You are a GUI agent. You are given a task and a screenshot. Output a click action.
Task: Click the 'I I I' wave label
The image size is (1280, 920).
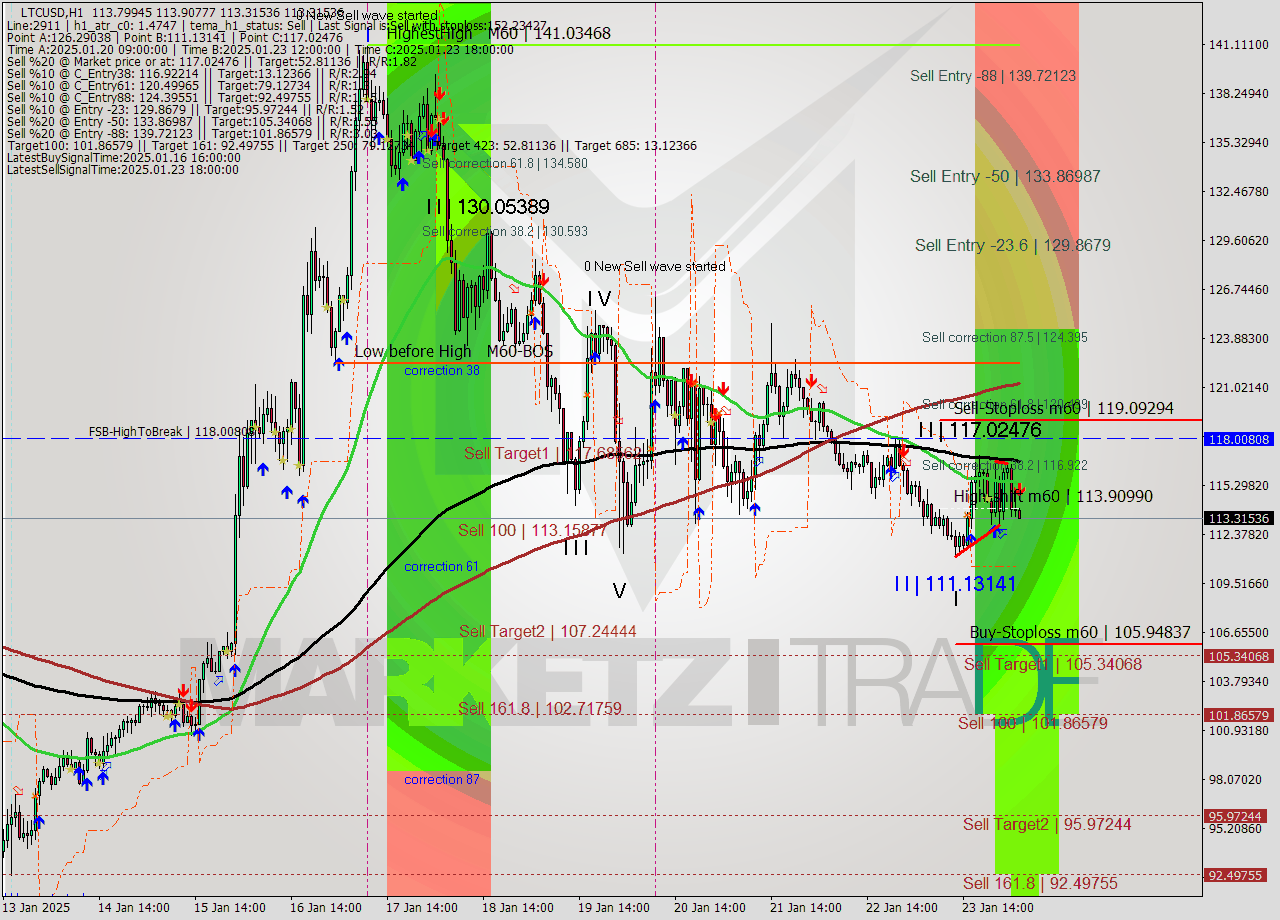click(x=576, y=547)
